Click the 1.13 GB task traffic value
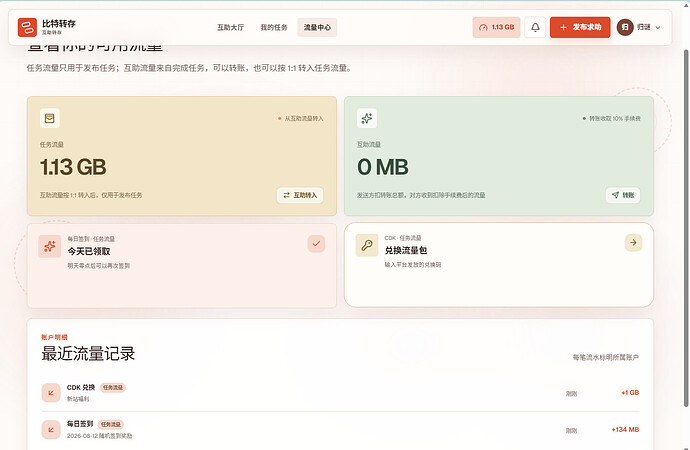This screenshot has height=450, width=690. point(73,167)
